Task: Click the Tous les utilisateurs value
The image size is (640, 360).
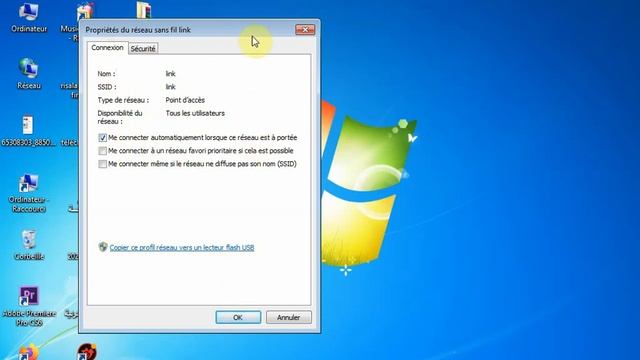Action: 195,113
